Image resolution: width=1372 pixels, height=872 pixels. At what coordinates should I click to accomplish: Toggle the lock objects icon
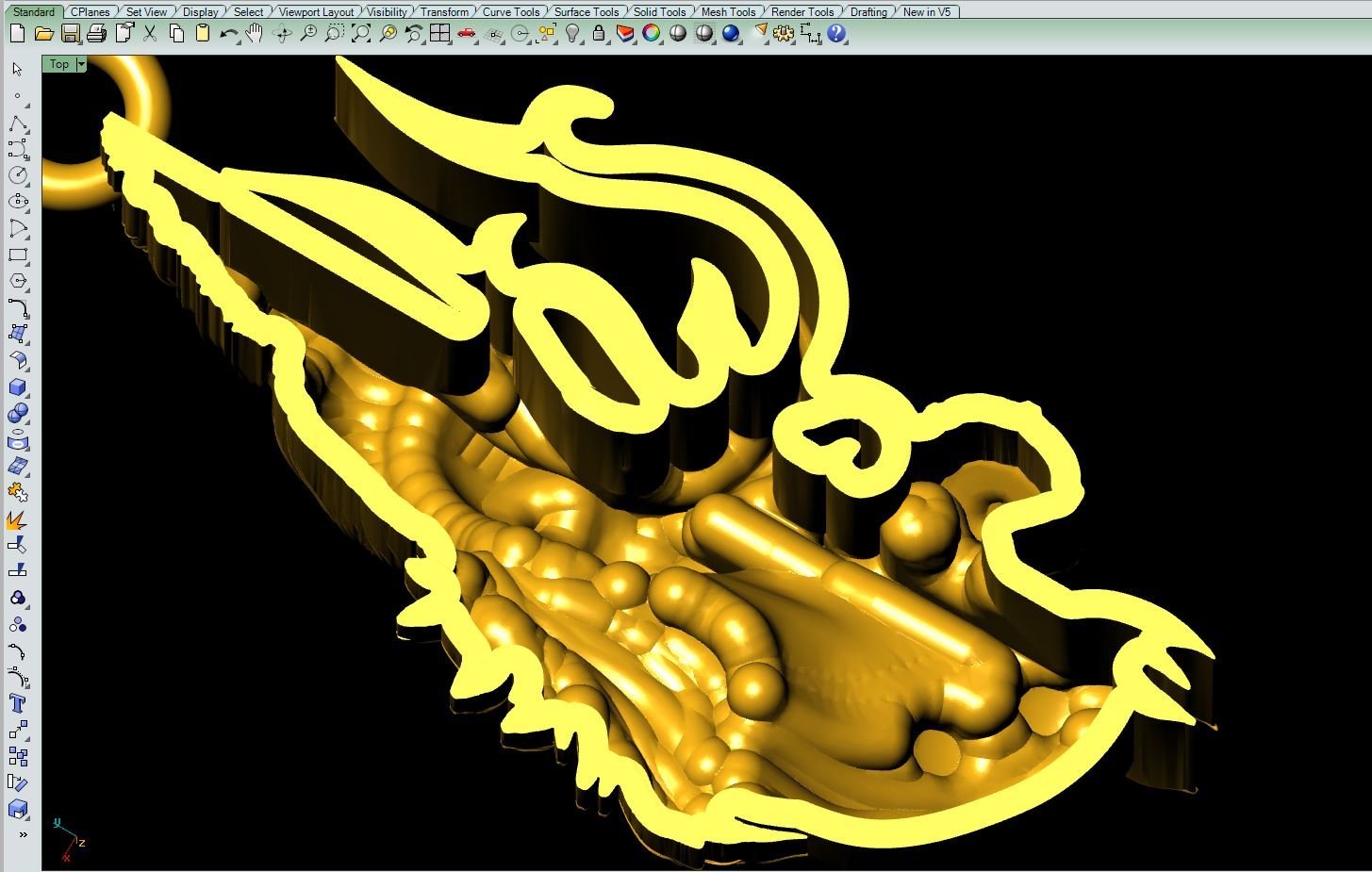pyautogui.click(x=599, y=34)
